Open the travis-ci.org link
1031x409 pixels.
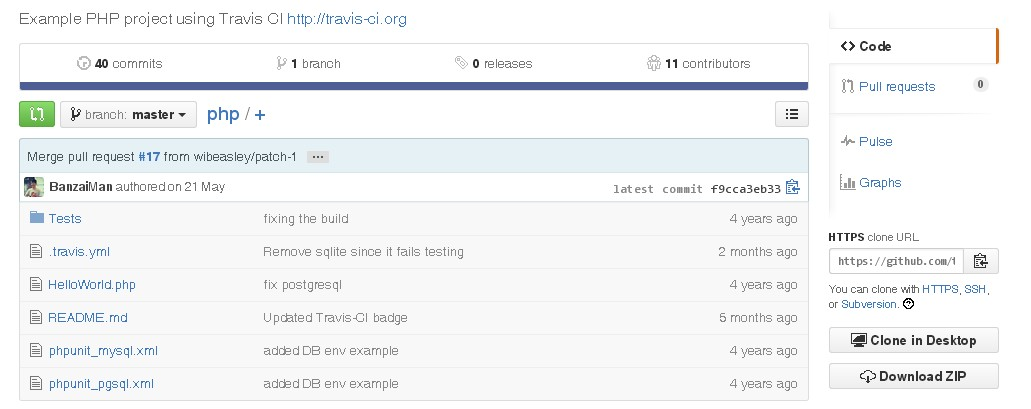[346, 19]
